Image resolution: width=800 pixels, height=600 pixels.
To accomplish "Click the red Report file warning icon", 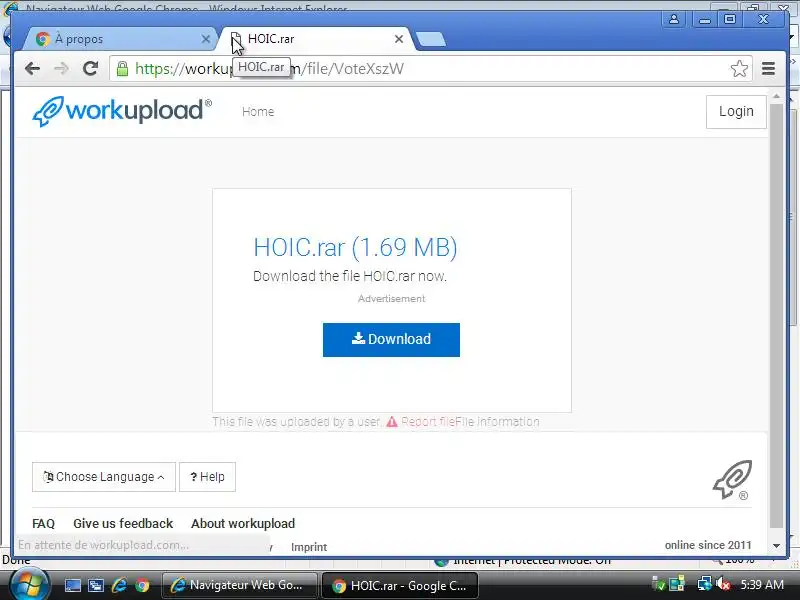I will 391,422.
